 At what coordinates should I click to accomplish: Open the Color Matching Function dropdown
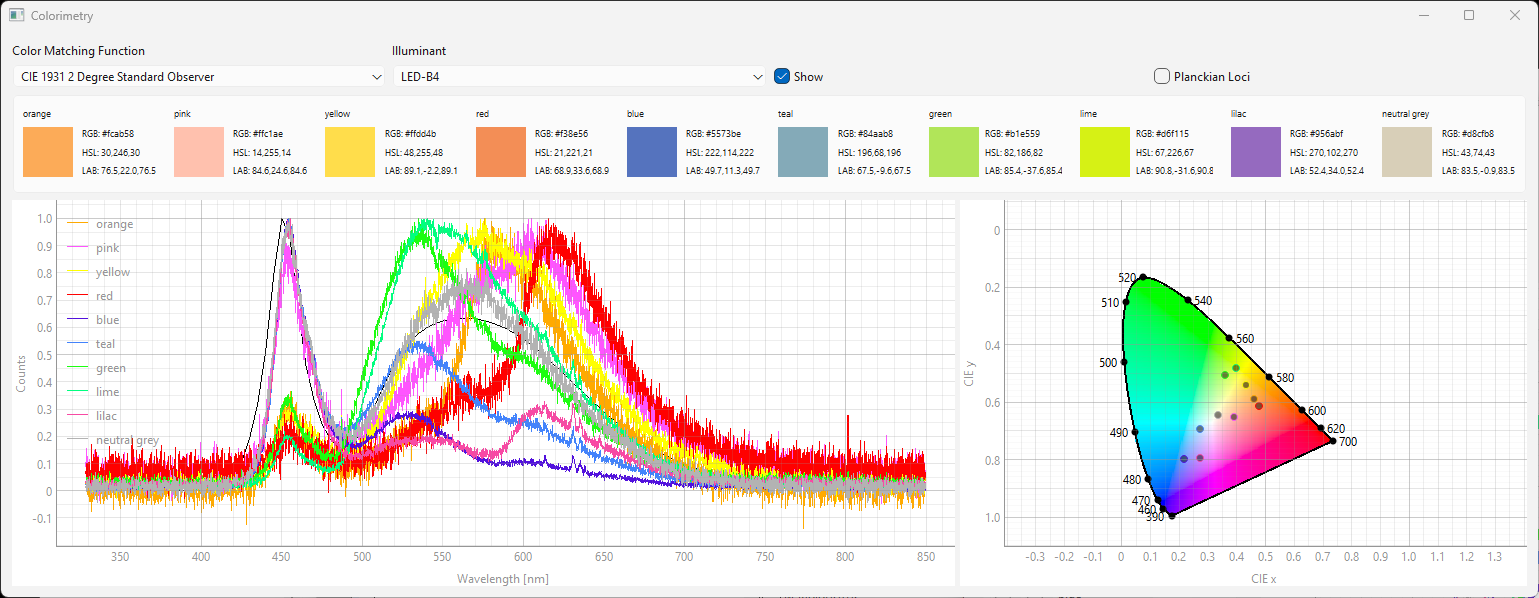point(199,76)
